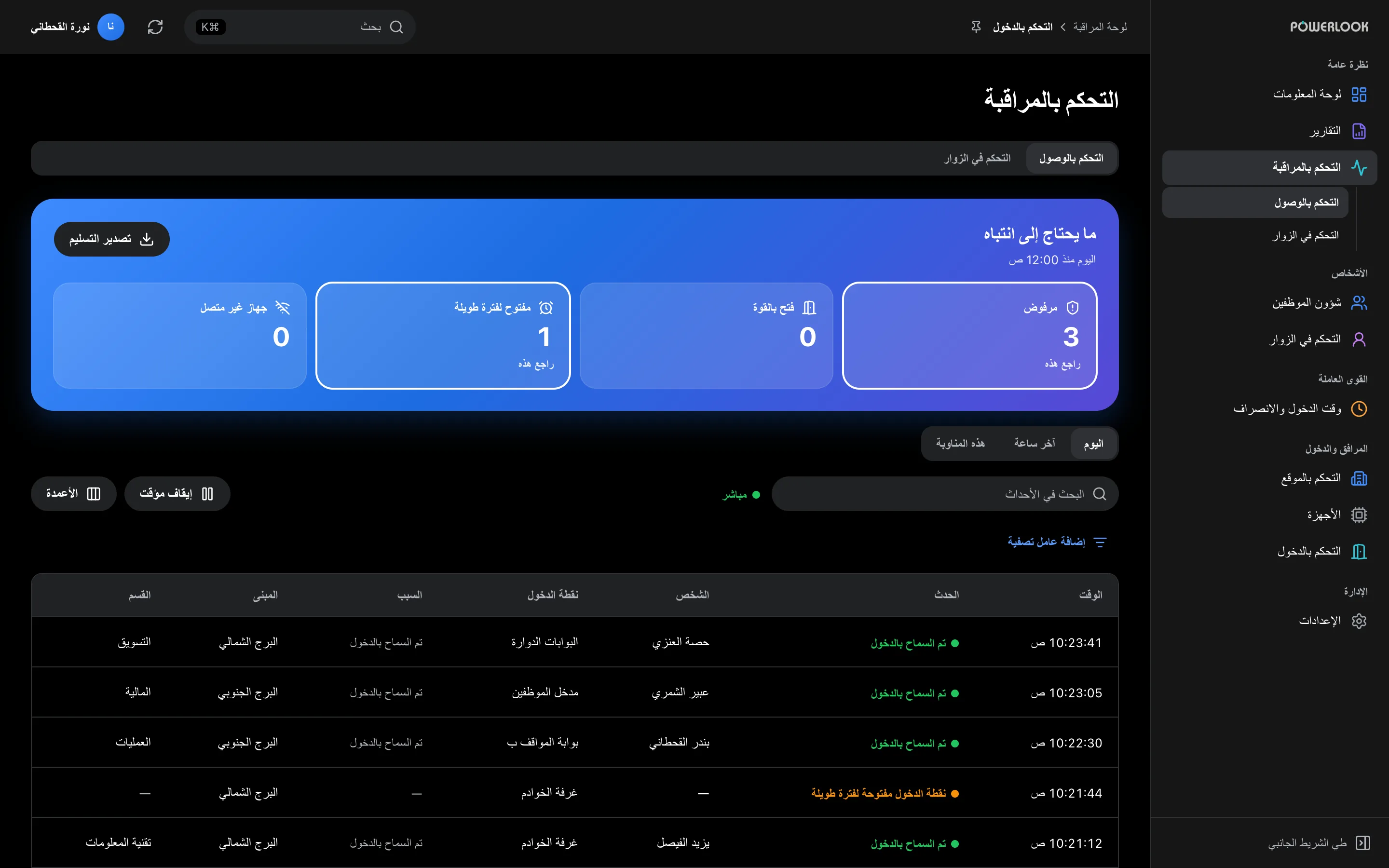The height and width of the screenshot is (868, 1389).
Task: Click حصة العنزي person cell
Action: pyautogui.click(x=681, y=642)
